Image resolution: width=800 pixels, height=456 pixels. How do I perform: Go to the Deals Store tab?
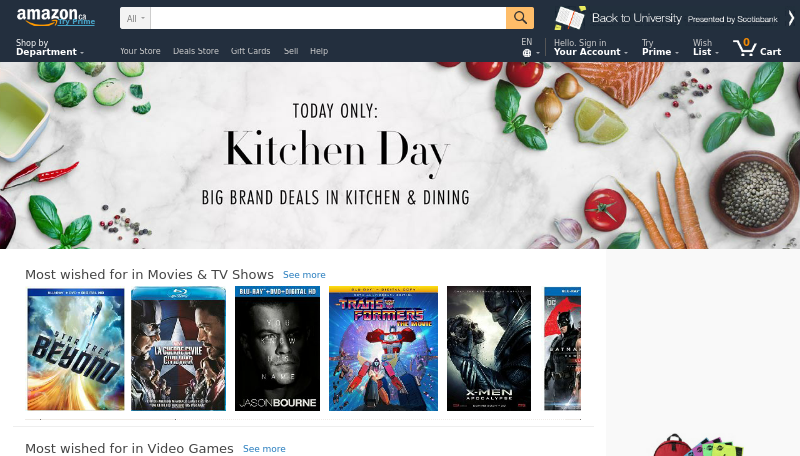(195, 51)
